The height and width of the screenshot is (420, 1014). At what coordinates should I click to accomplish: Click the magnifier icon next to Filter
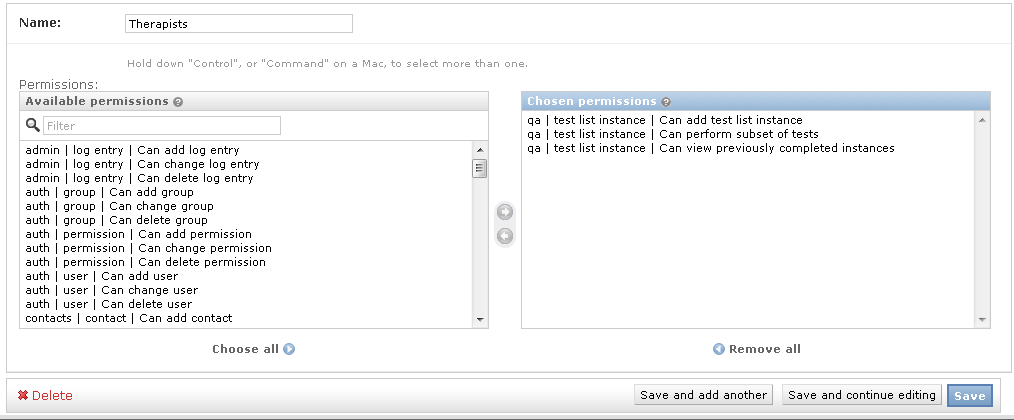[x=32, y=125]
